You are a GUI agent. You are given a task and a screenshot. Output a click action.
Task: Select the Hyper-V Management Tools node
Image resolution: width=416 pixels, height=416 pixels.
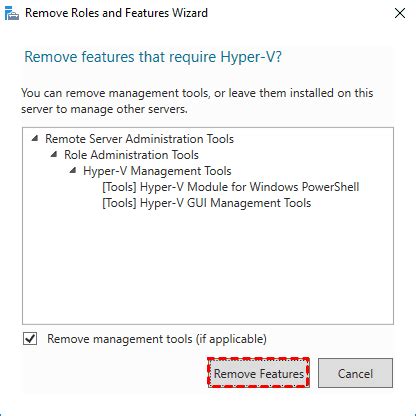[x=157, y=171]
